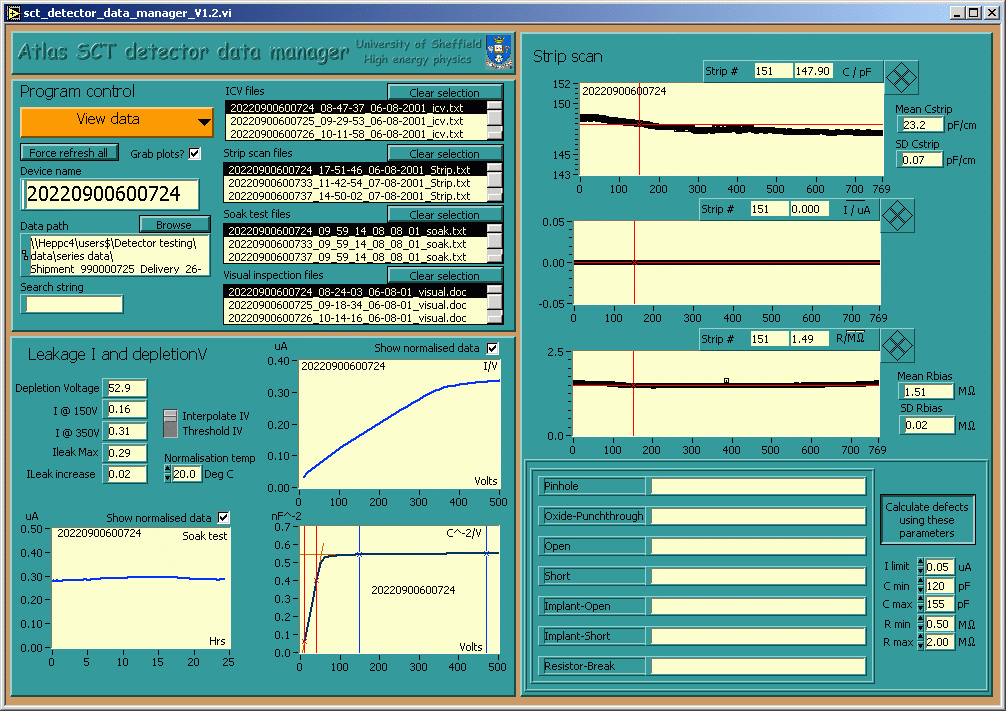Screen dimensions: 1006x711
Task: Click the Search string input field
Action: click(73, 304)
